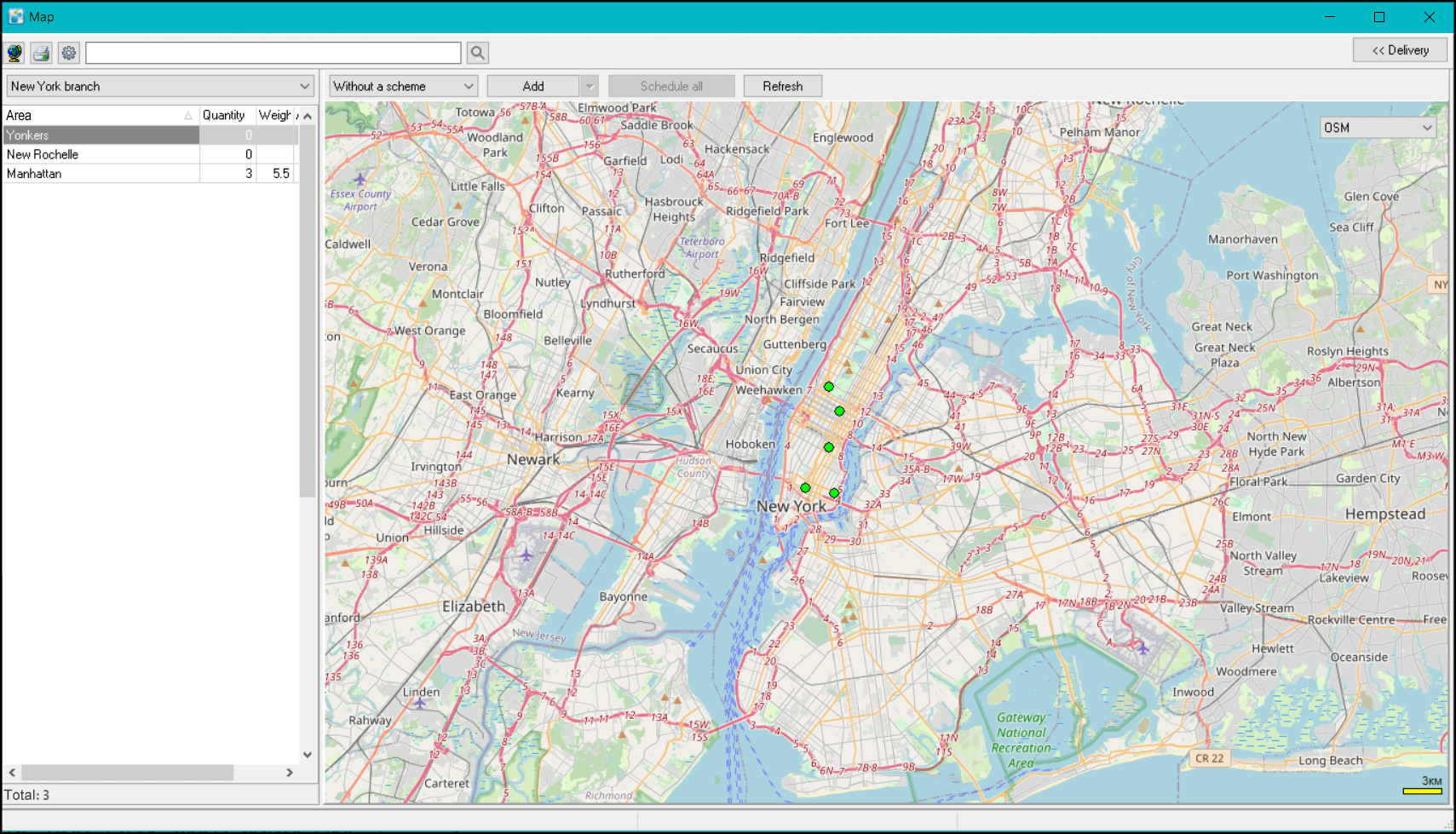This screenshot has height=834, width=1456.
Task: Open the Without a scheme dropdown
Action: tap(403, 86)
